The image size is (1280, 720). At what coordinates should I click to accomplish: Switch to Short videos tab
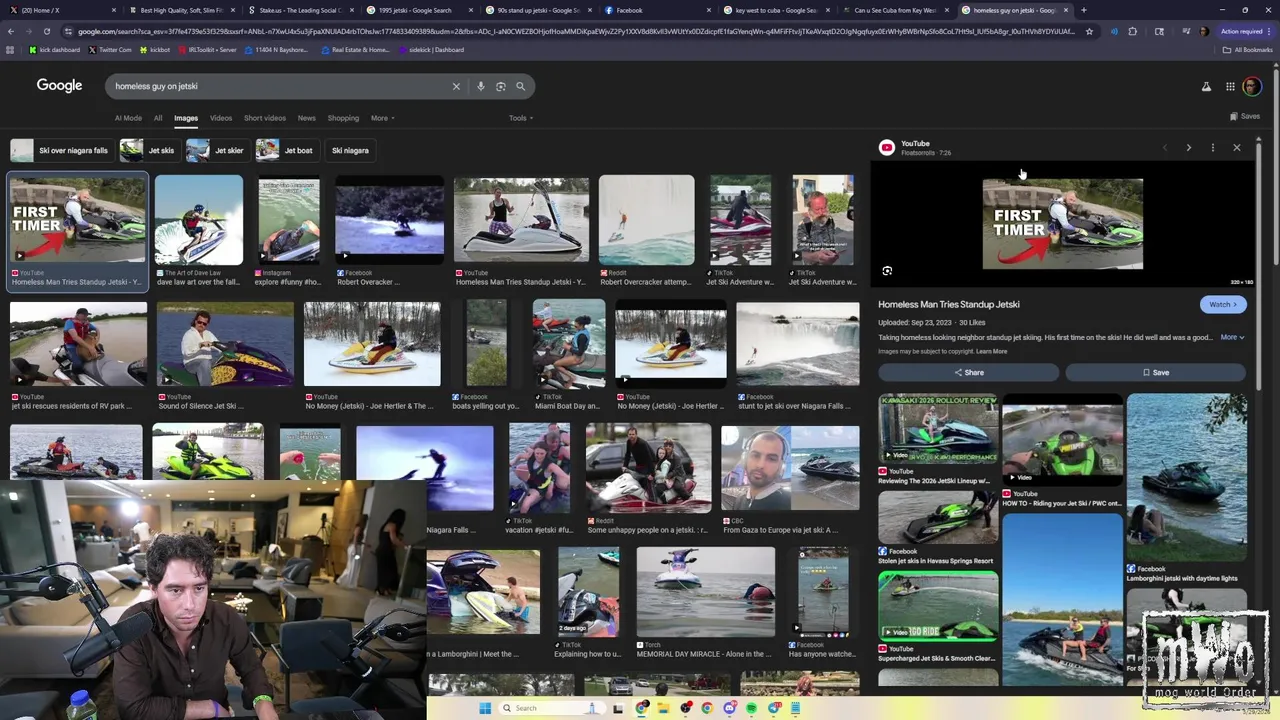265,118
